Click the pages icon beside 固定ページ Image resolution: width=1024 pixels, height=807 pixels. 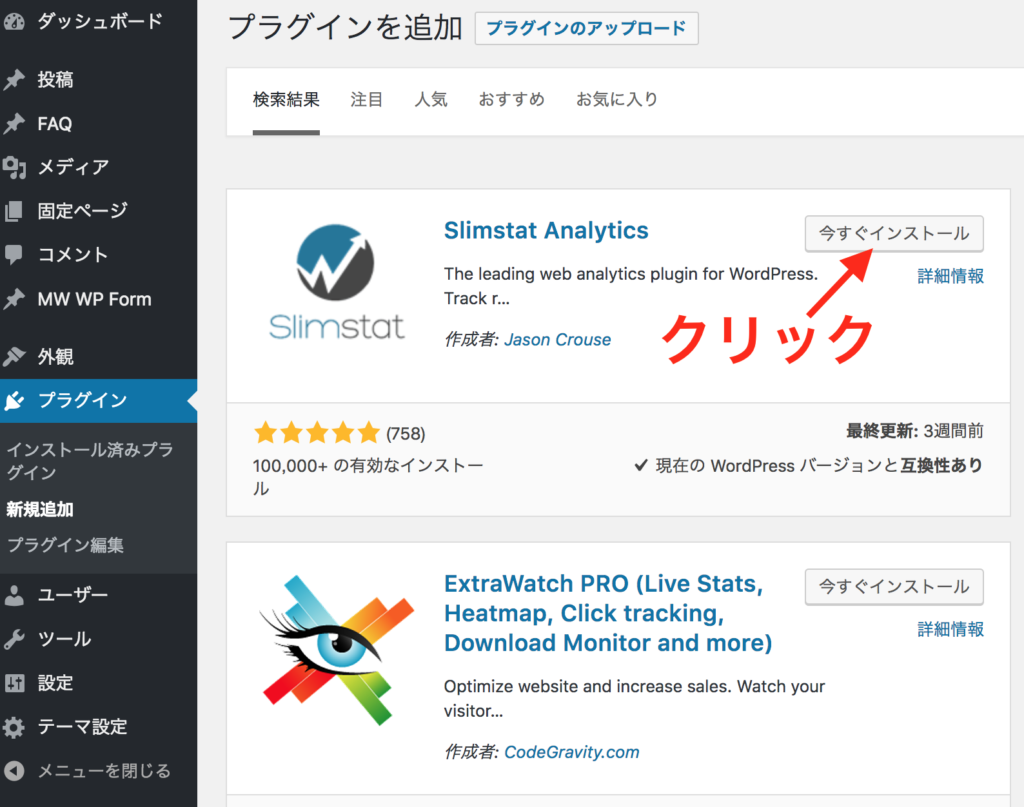pyautogui.click(x=14, y=211)
